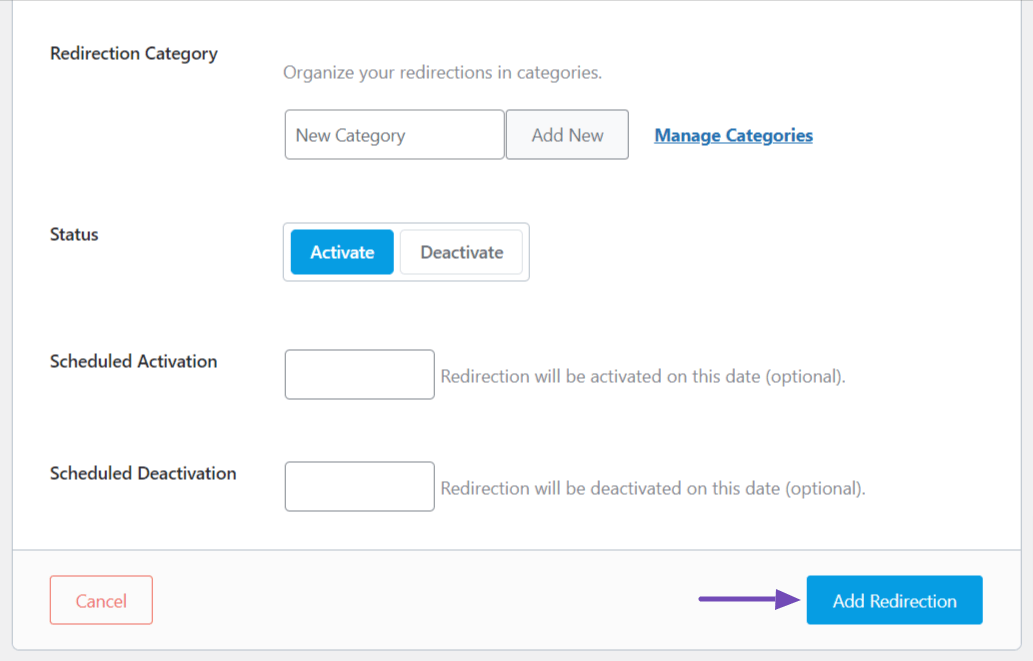Open the Manage Categories link
The image size is (1033, 661).
click(733, 135)
